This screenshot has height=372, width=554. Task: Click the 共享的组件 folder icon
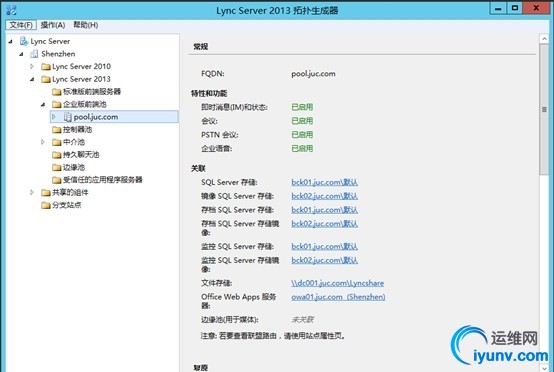point(46,193)
